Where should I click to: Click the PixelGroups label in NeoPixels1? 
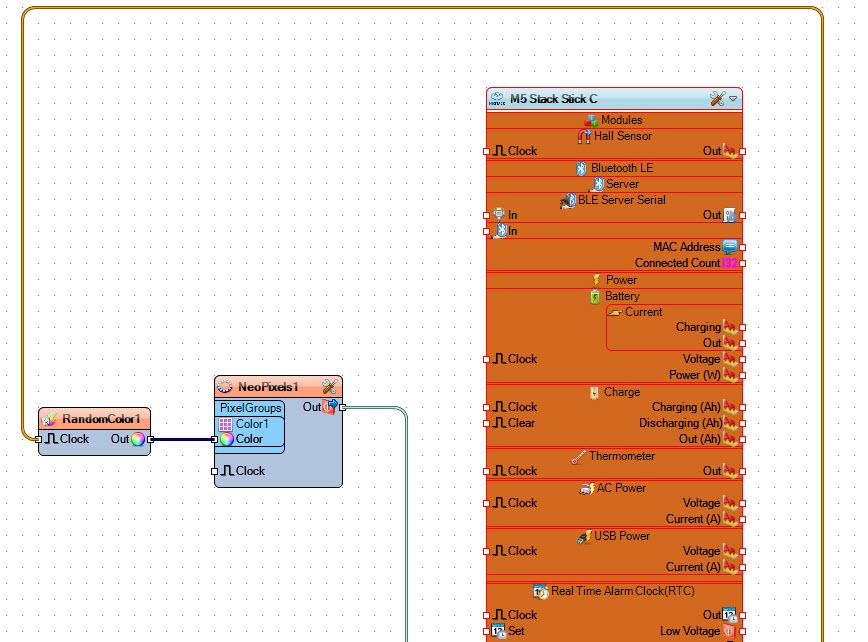click(x=251, y=408)
